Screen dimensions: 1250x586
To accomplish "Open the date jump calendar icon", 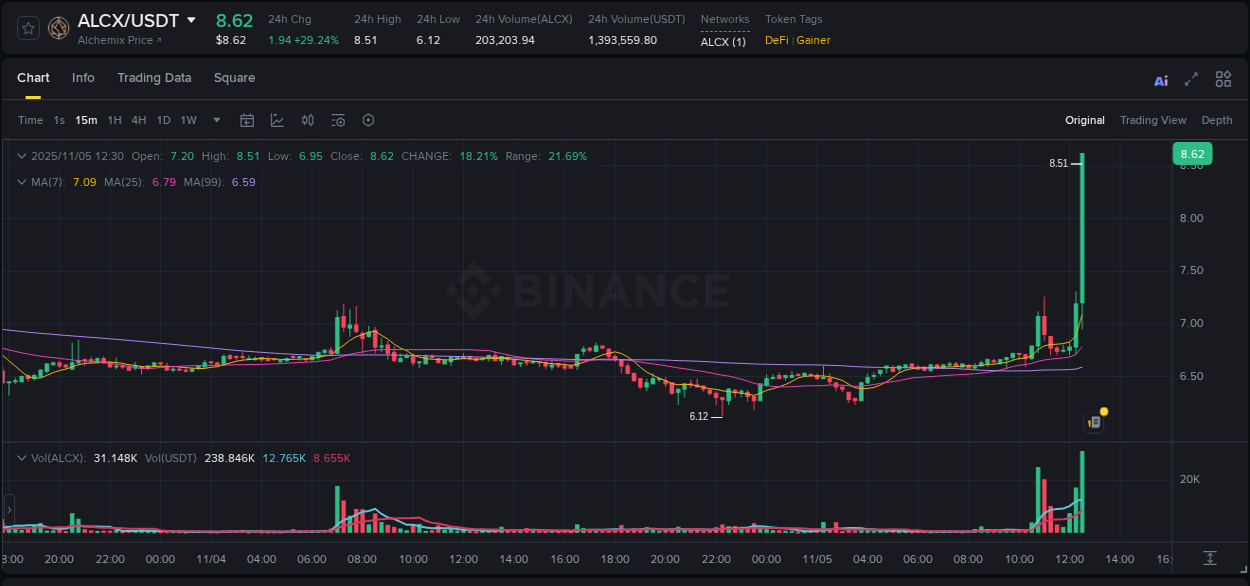I will click(x=247, y=120).
